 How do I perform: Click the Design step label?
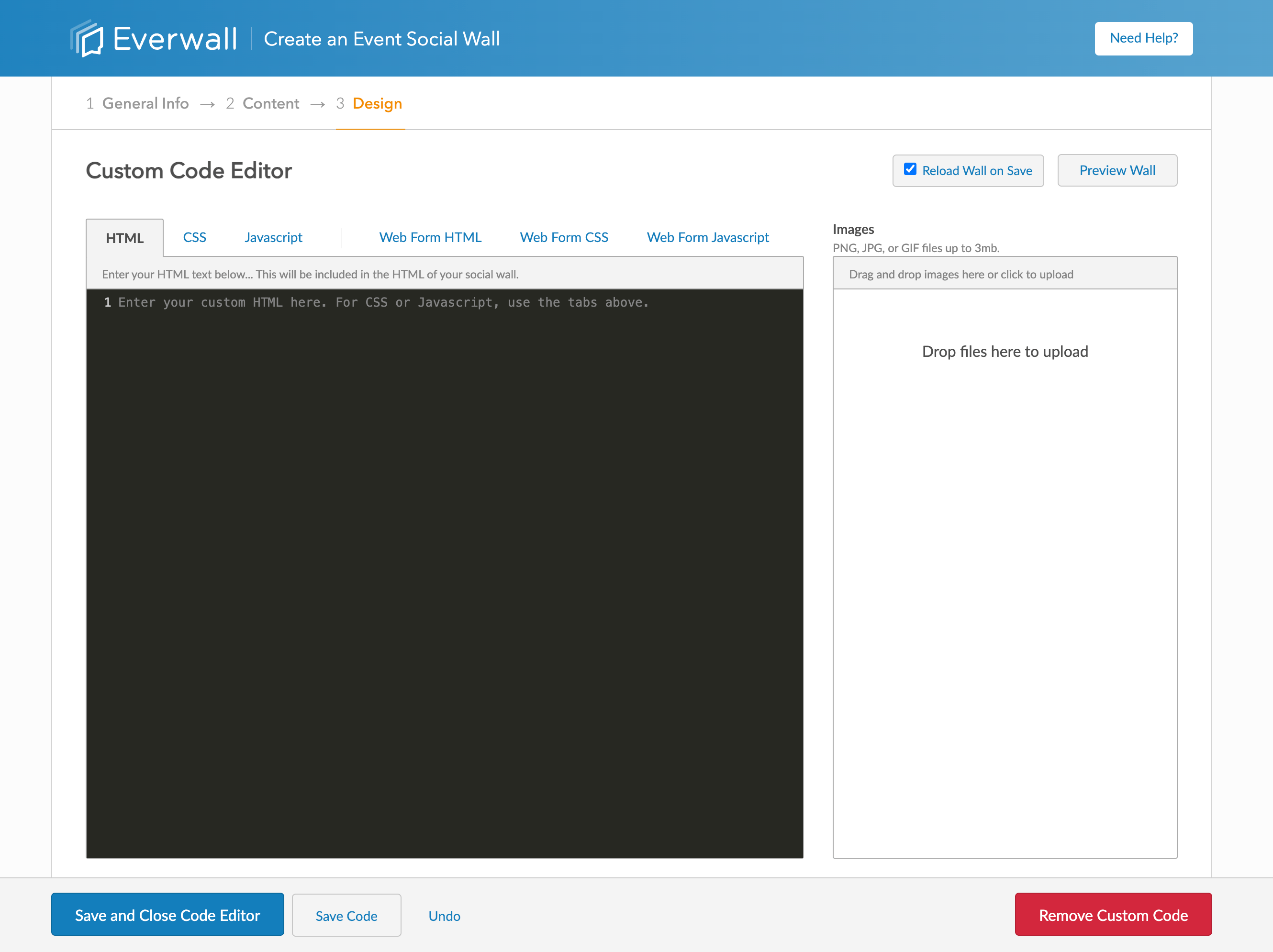coord(377,103)
